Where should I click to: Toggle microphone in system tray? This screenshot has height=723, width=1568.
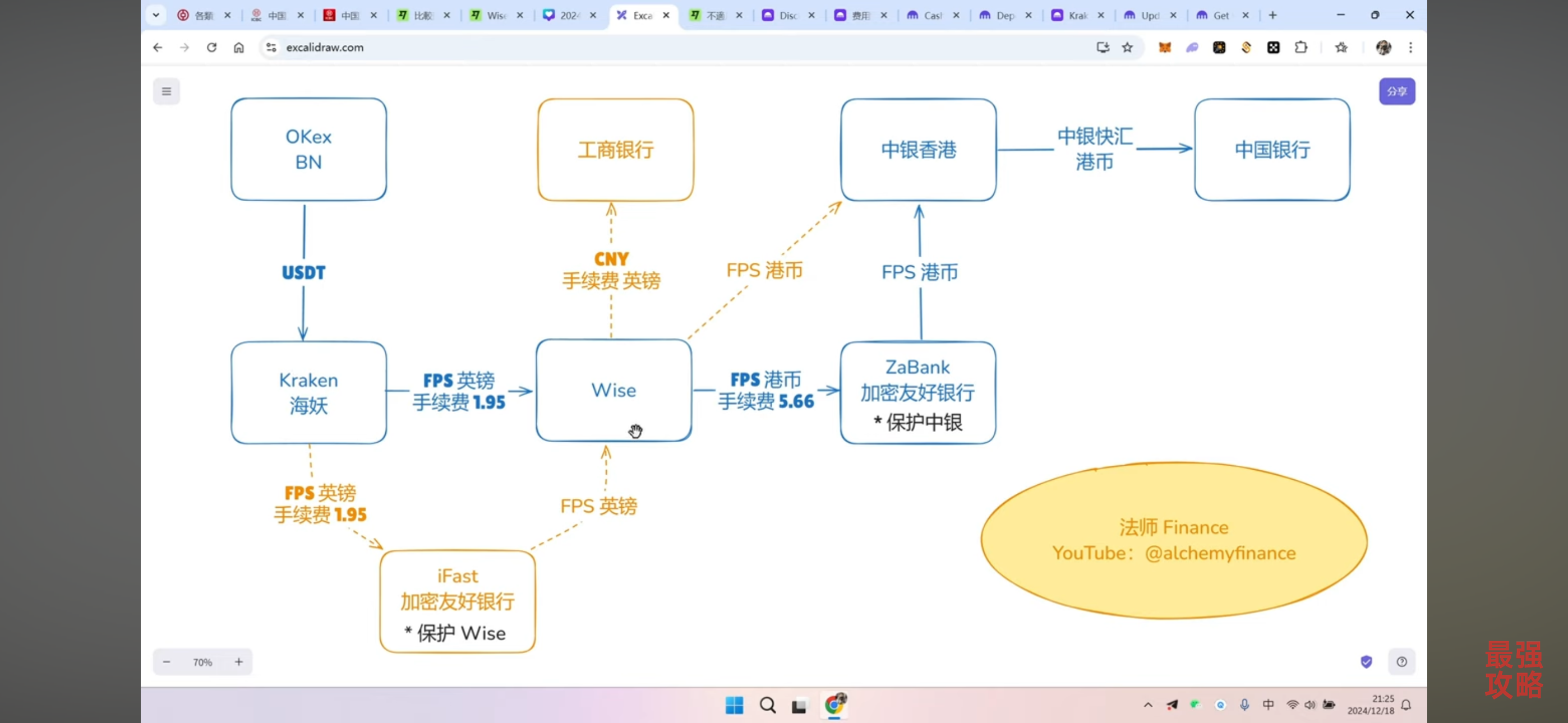[x=1244, y=705]
